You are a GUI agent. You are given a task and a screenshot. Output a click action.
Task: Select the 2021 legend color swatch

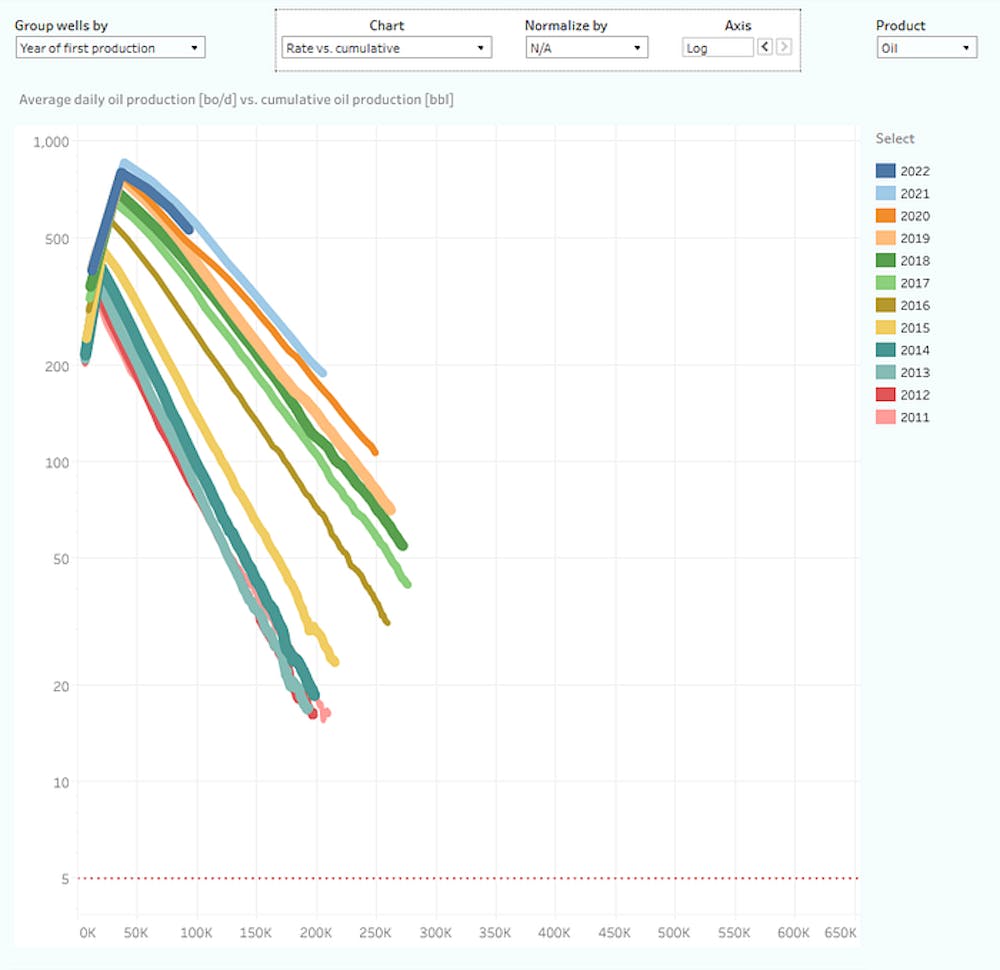tap(885, 193)
